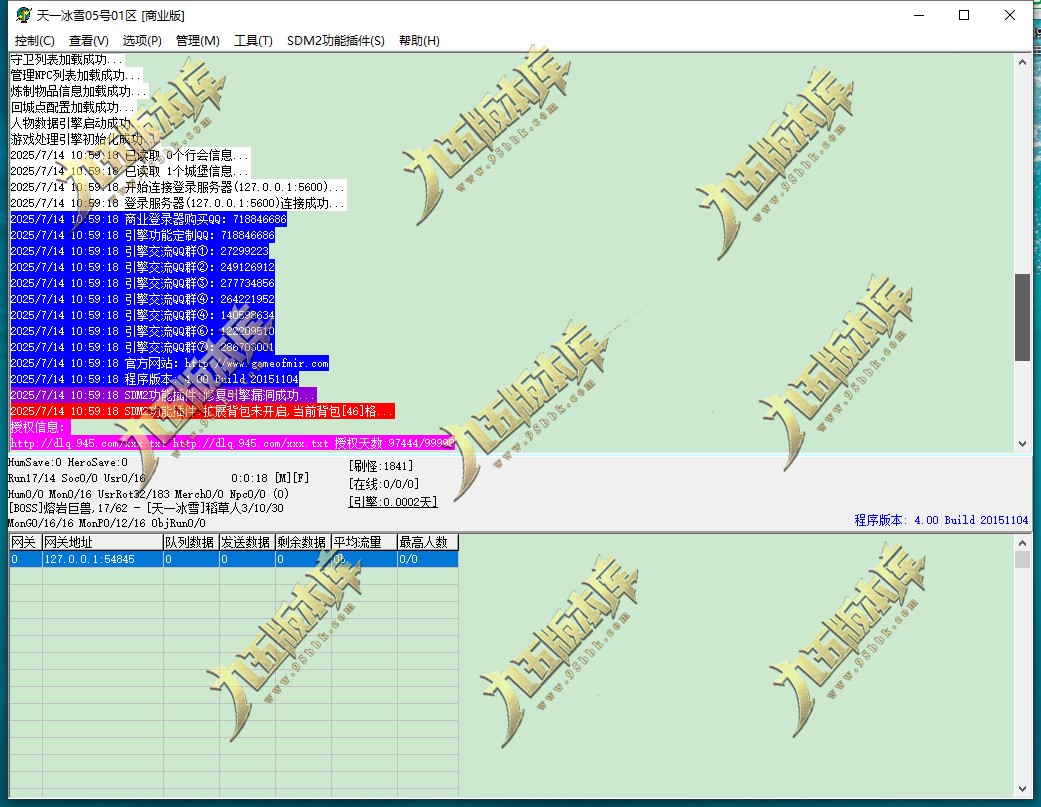Click the 回城点配置加载成功 log line
Image resolution: width=1041 pixels, height=807 pixels.
point(73,108)
